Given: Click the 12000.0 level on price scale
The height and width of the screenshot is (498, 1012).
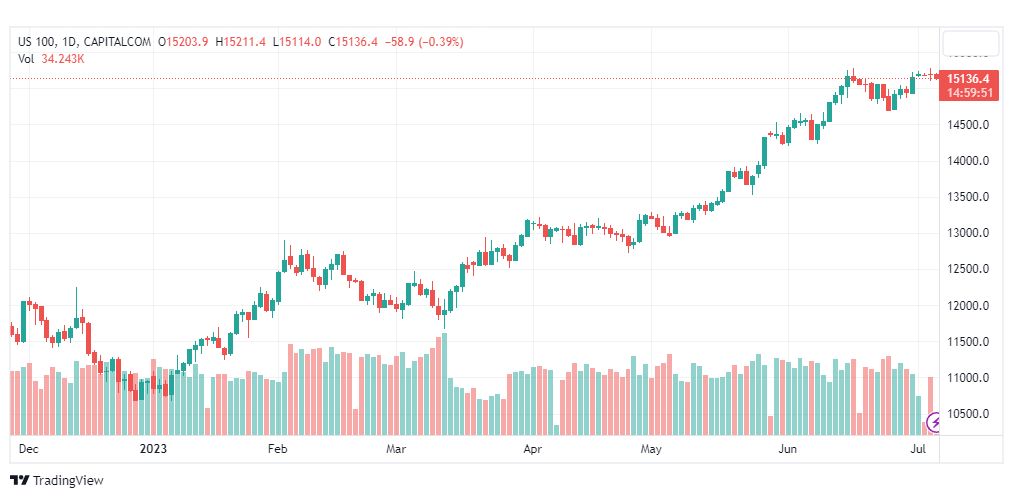Looking at the screenshot, I should tap(968, 306).
